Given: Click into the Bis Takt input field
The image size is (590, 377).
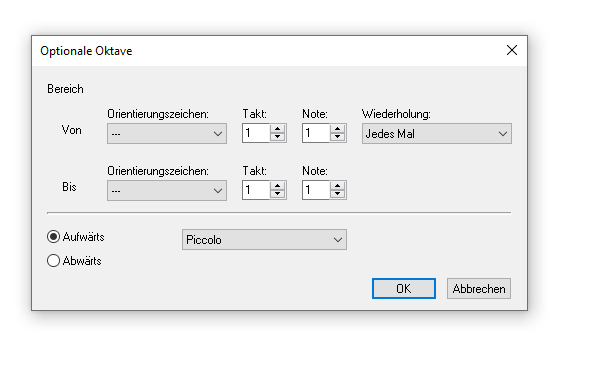Looking at the screenshot, I should point(256,190).
